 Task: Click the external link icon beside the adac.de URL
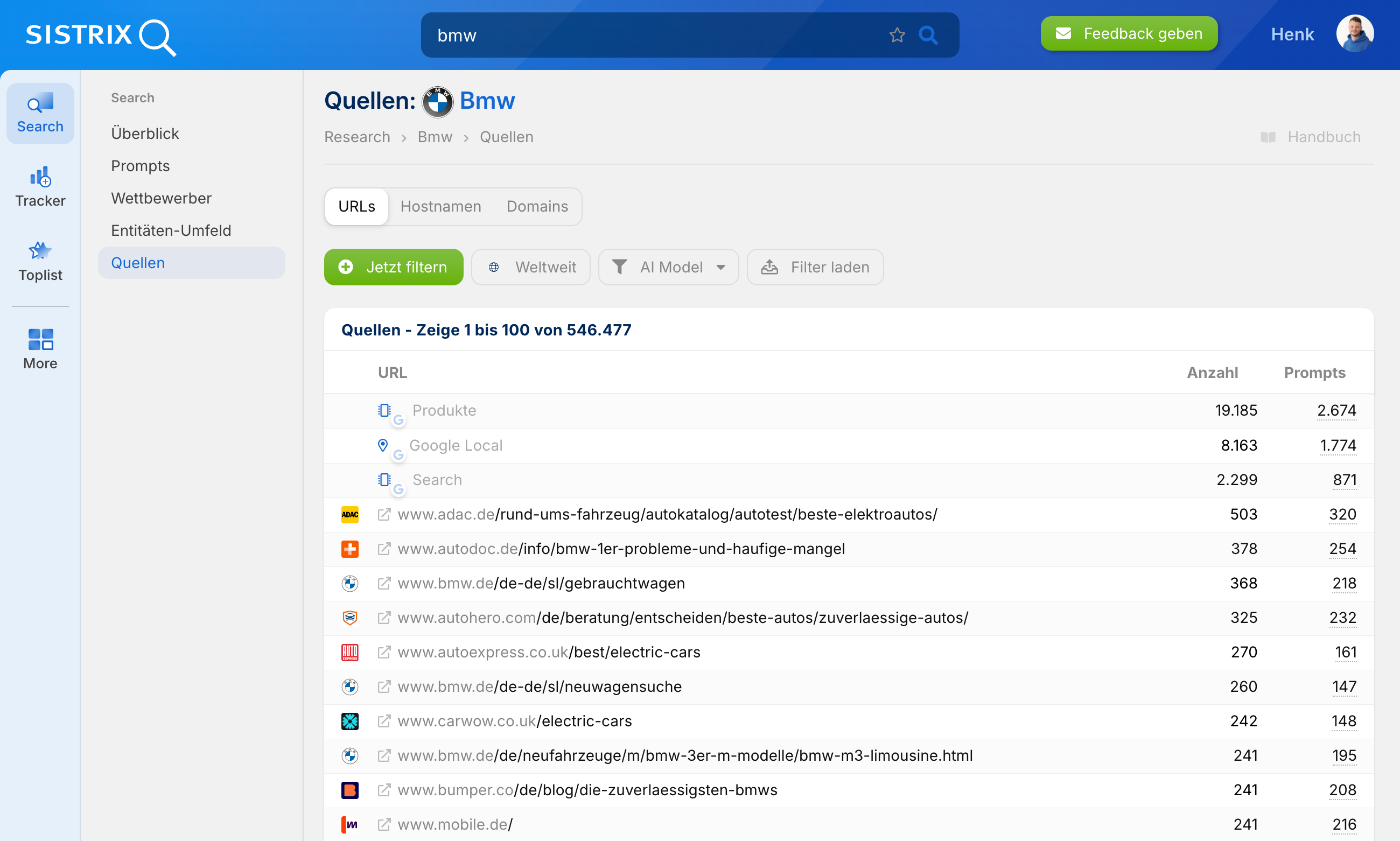coord(384,514)
